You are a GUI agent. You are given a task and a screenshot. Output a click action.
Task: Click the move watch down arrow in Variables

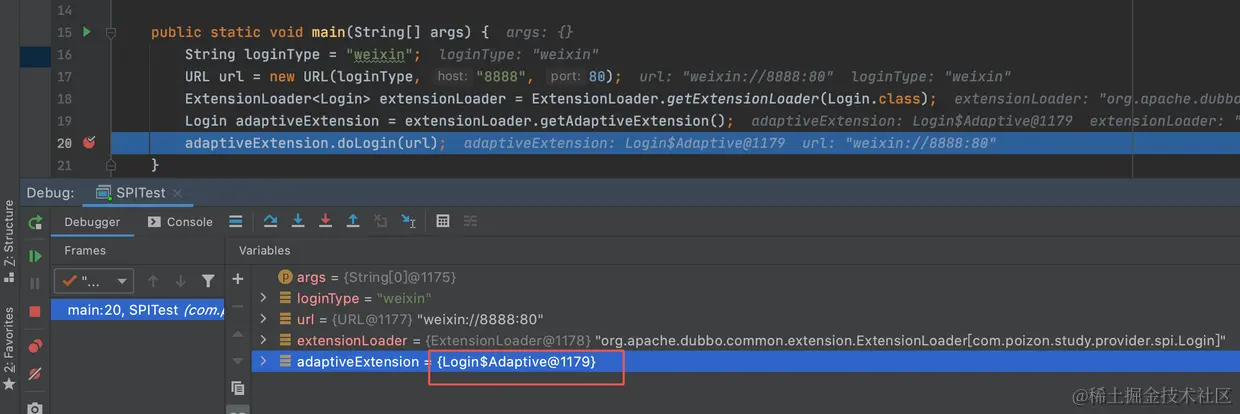click(237, 360)
